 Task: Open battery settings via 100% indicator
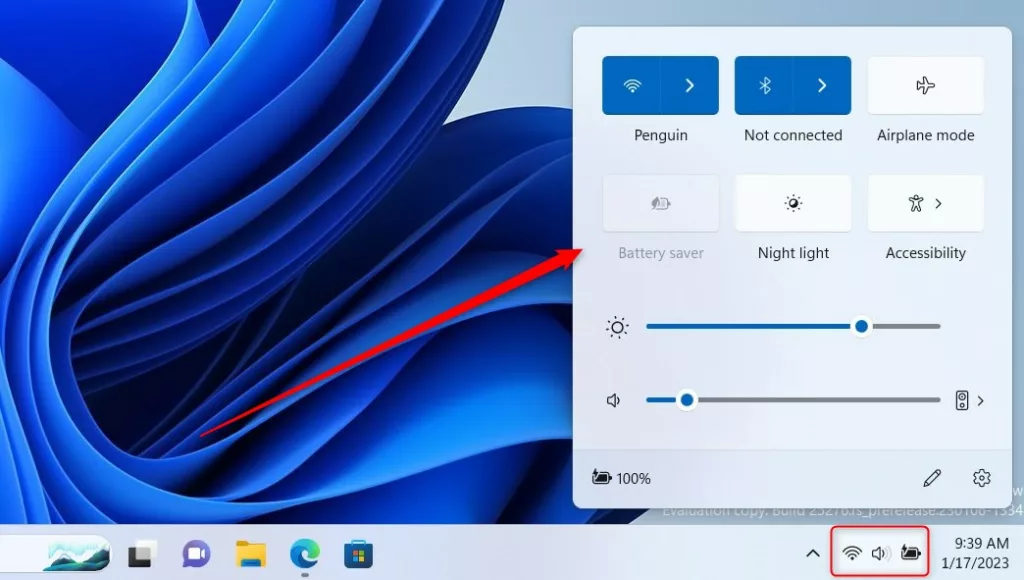(x=621, y=478)
